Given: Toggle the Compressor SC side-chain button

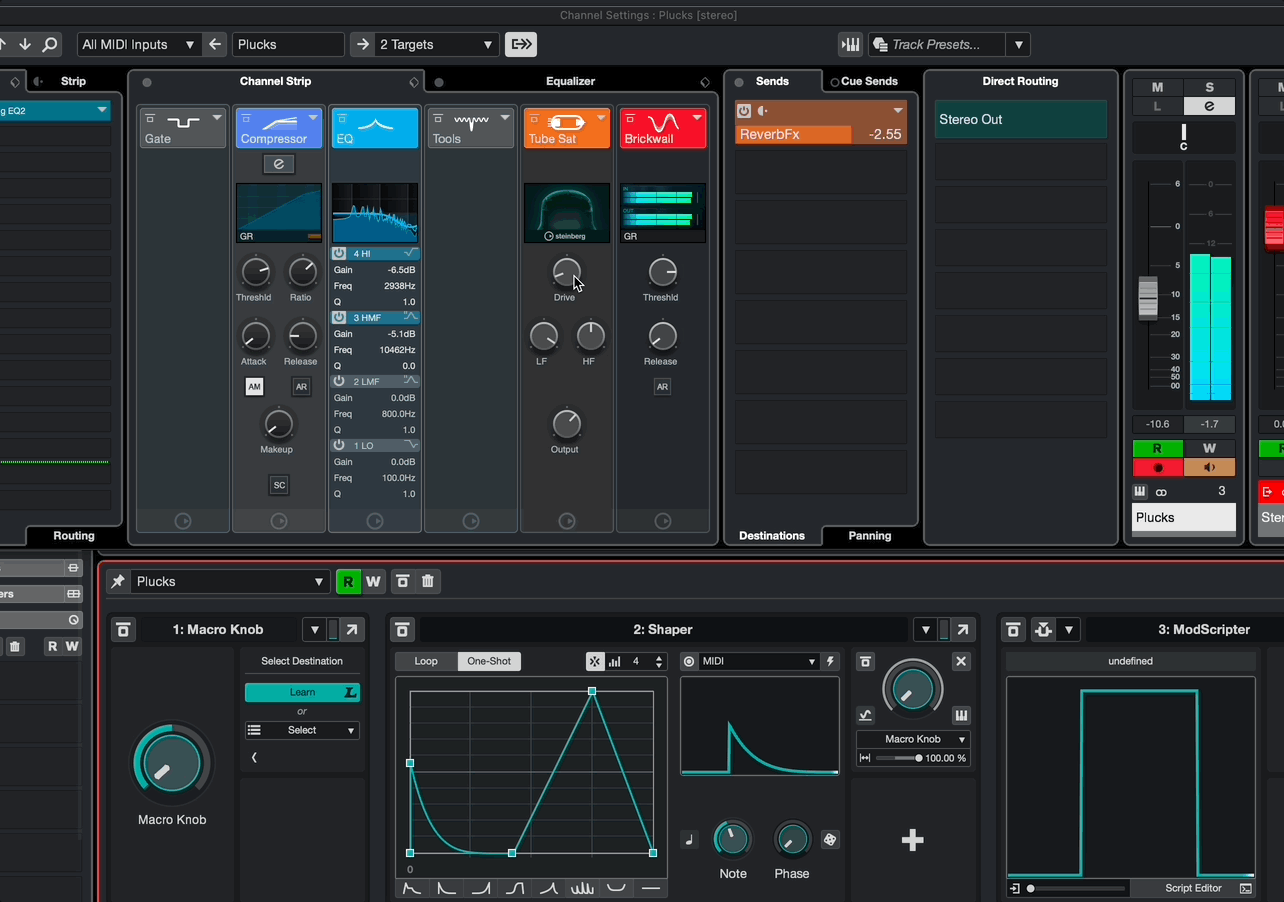Looking at the screenshot, I should click(279, 485).
